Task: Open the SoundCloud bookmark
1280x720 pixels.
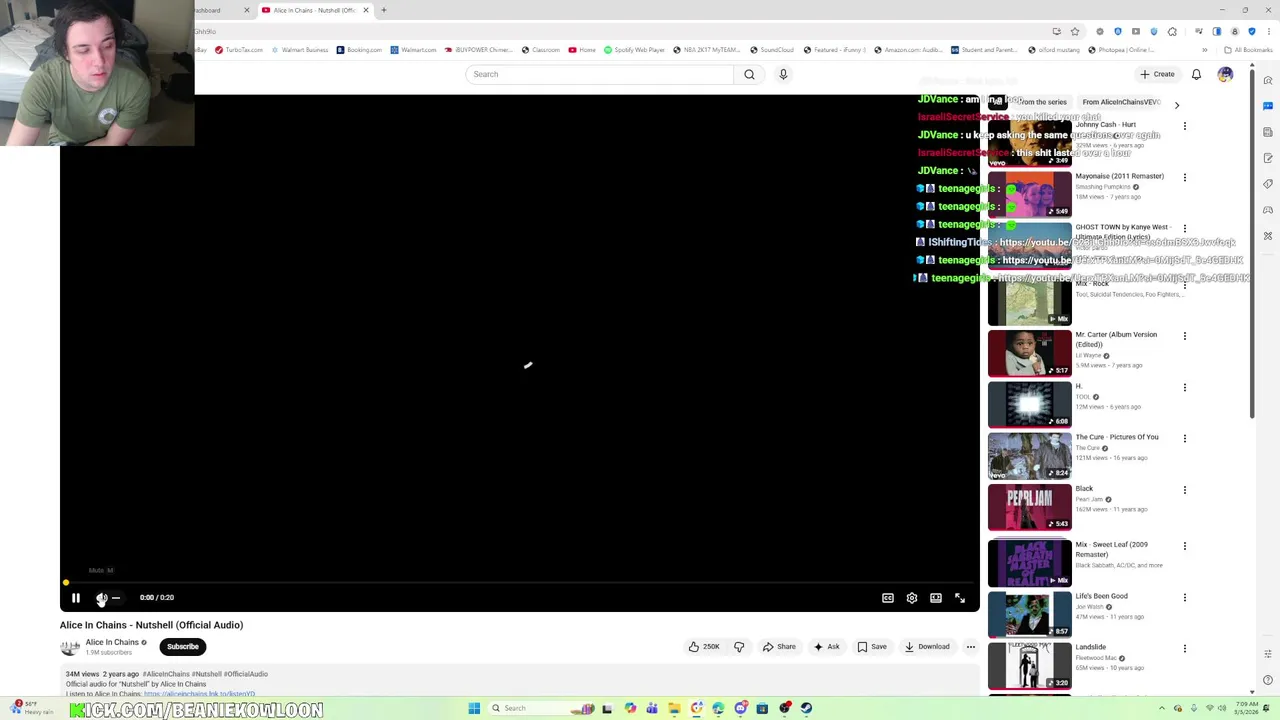Action: (771, 50)
